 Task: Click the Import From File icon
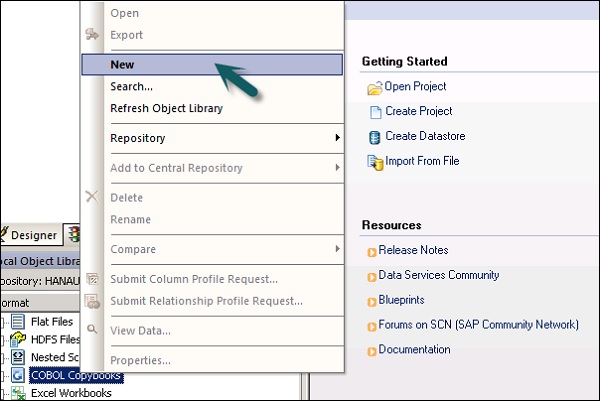click(x=375, y=162)
